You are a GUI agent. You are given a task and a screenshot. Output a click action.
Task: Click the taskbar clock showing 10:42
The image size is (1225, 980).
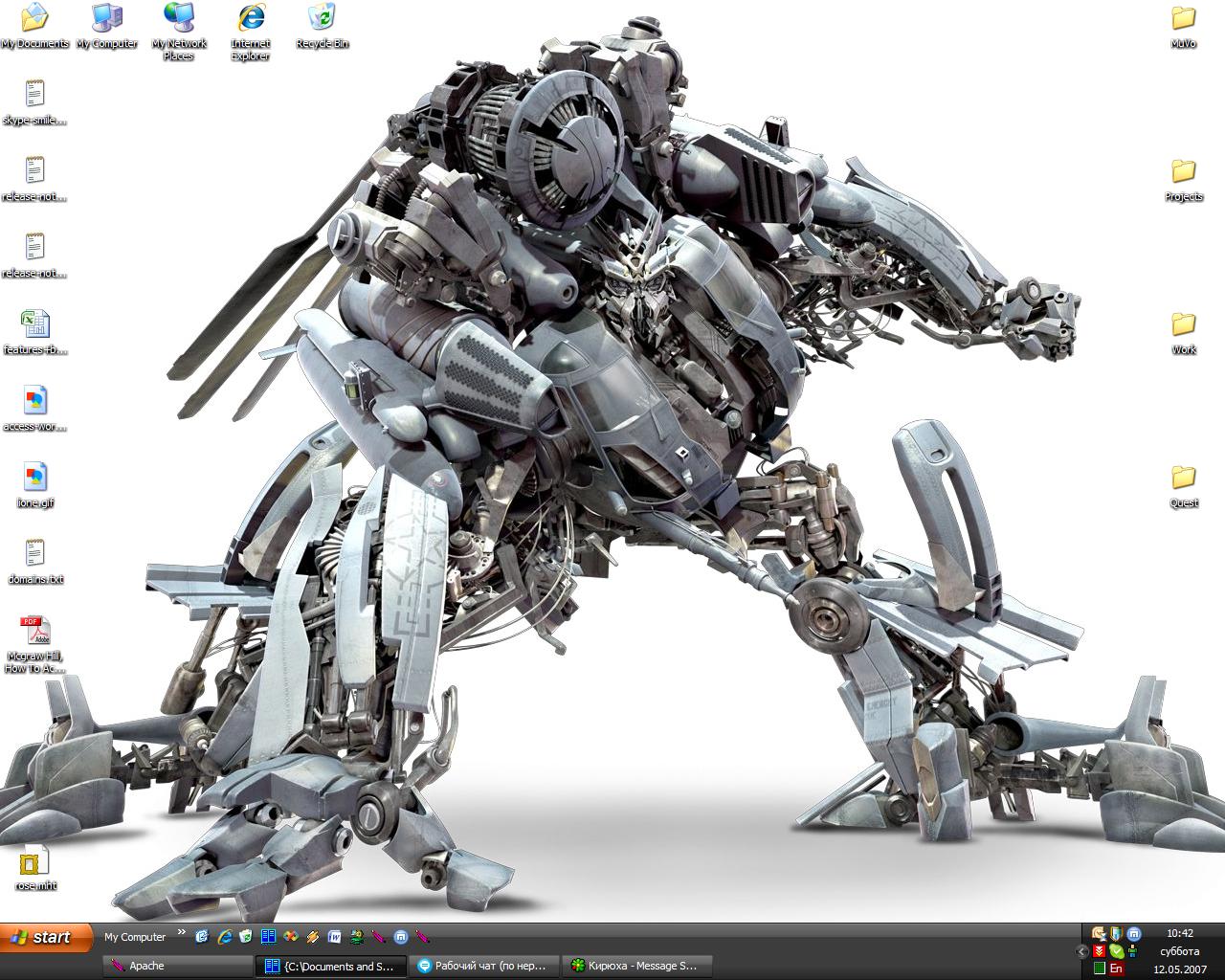1179,933
